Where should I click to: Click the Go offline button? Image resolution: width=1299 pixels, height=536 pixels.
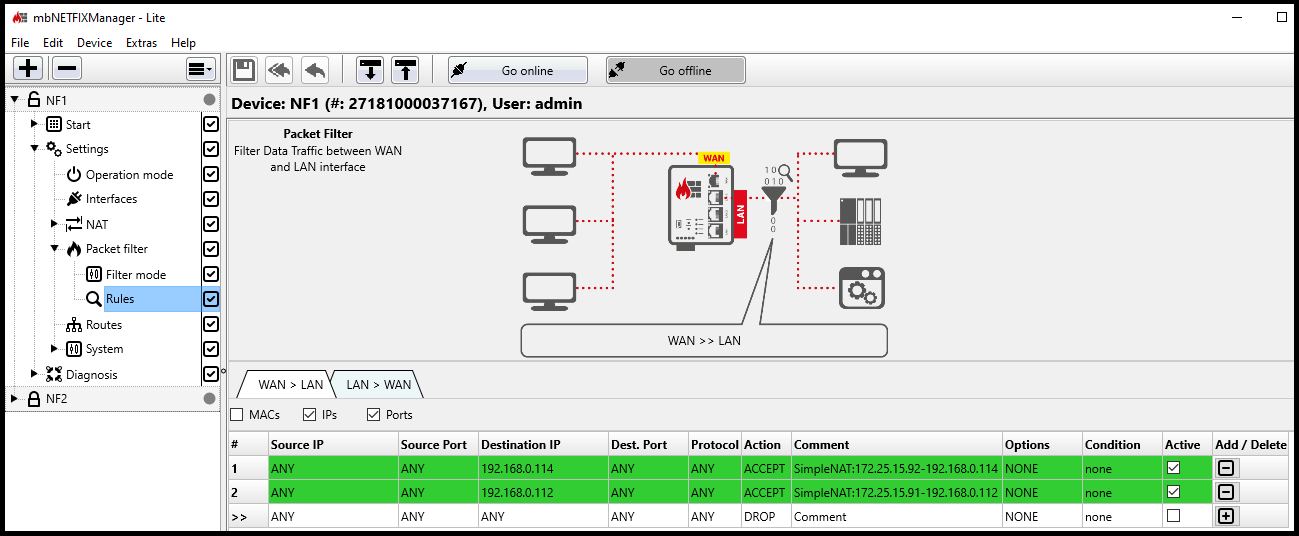click(676, 70)
